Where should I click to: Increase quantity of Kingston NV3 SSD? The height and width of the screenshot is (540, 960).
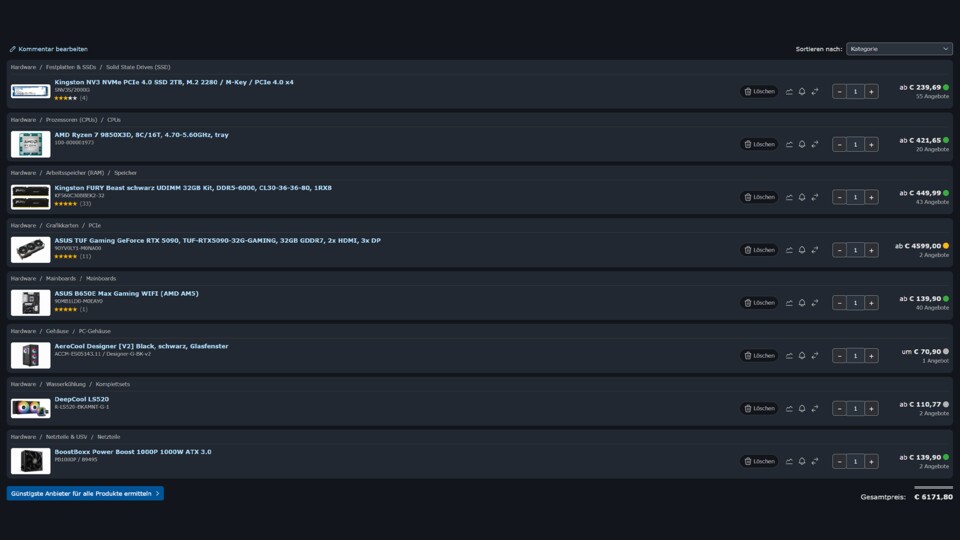tap(871, 92)
